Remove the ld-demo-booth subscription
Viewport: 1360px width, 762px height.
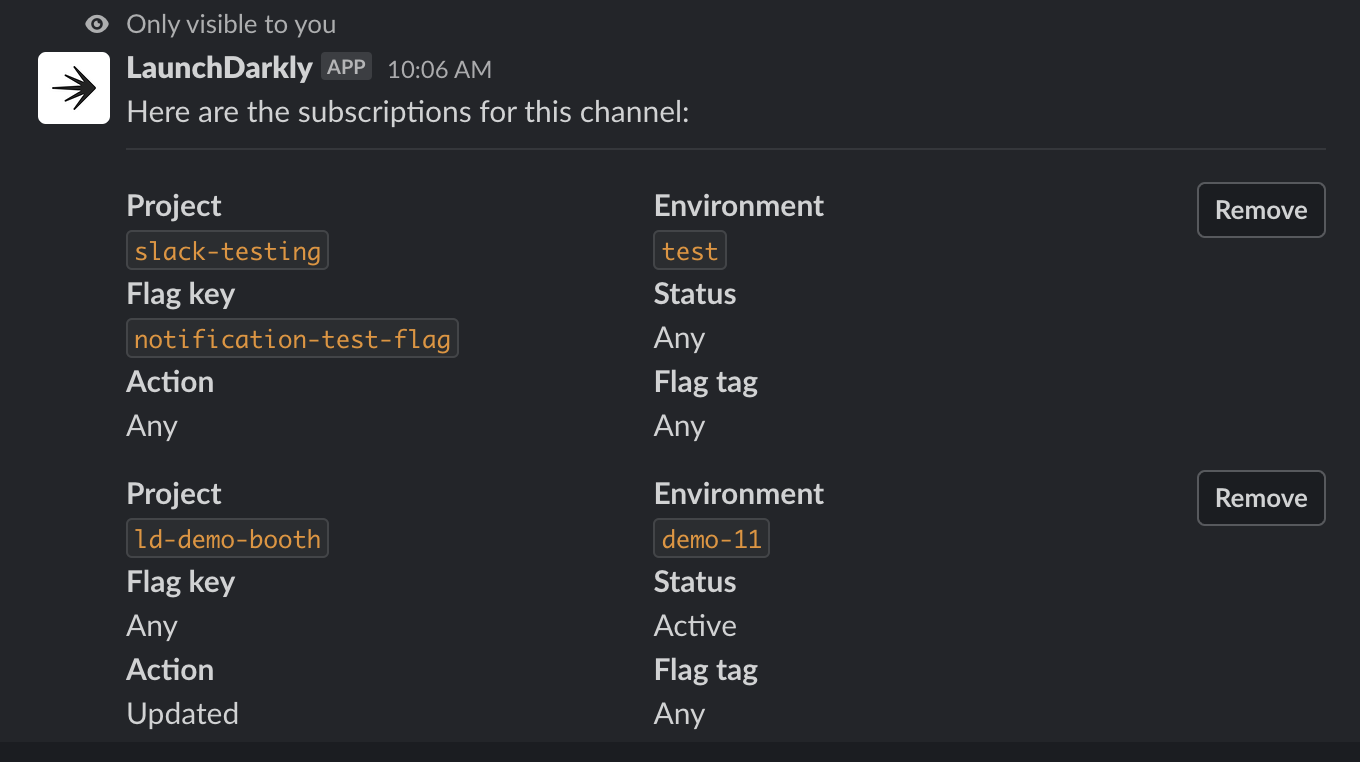[1260, 498]
